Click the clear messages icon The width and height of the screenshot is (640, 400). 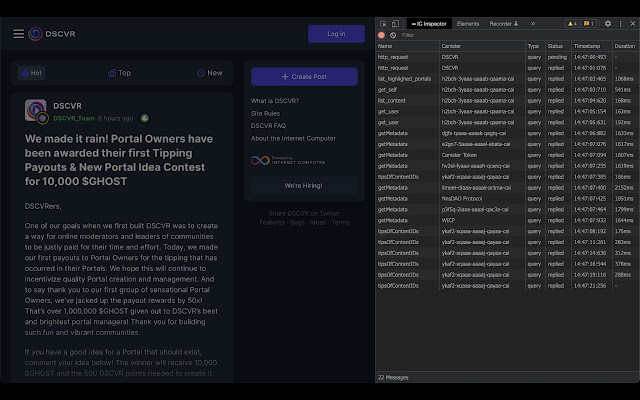coord(393,36)
